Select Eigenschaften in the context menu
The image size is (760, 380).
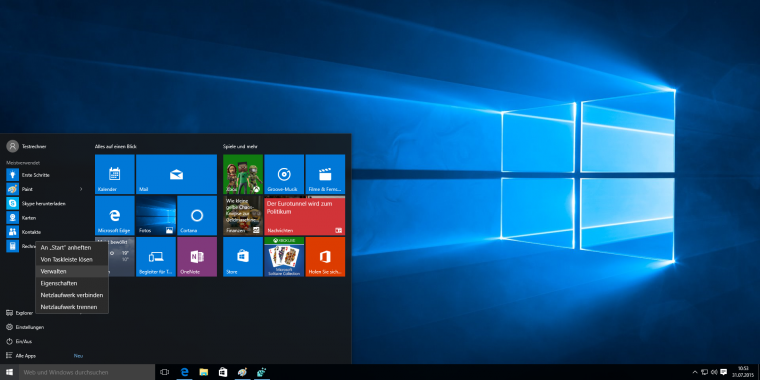[x=72, y=283]
